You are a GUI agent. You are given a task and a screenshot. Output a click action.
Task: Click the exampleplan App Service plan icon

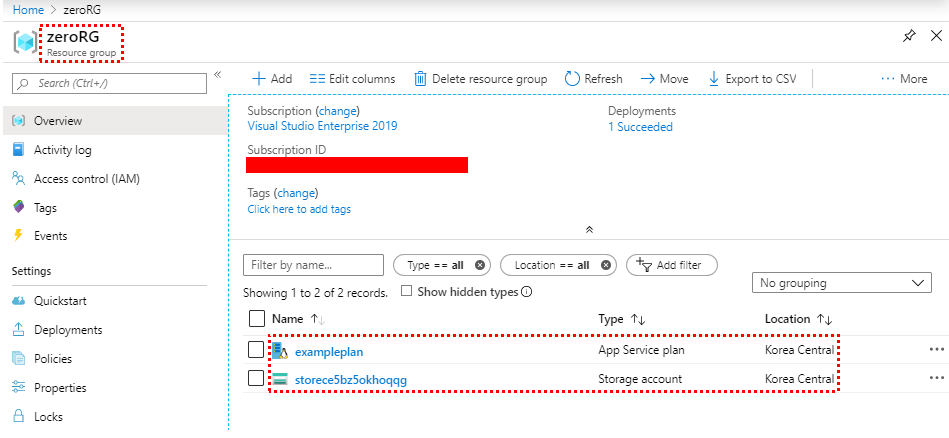click(280, 350)
